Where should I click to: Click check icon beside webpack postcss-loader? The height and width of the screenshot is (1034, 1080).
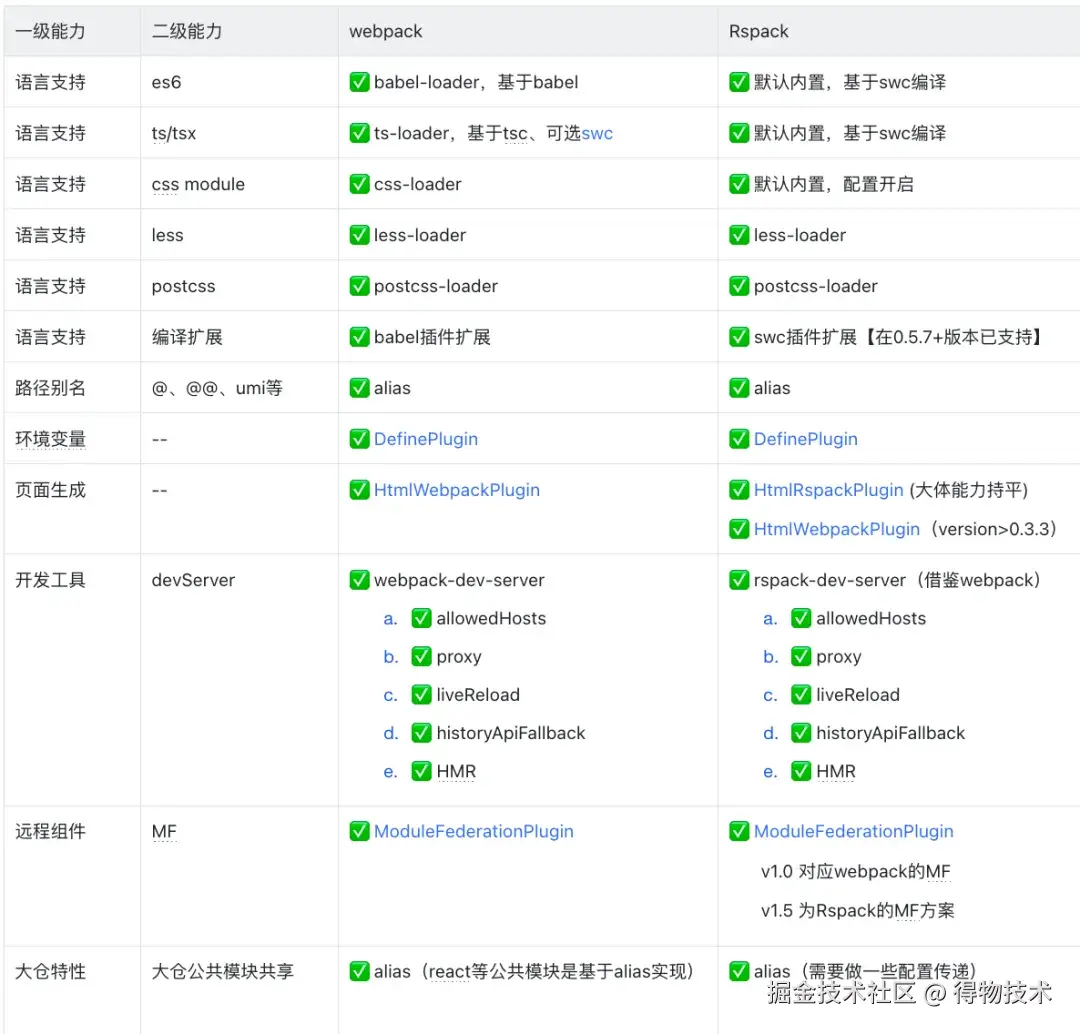tap(360, 286)
